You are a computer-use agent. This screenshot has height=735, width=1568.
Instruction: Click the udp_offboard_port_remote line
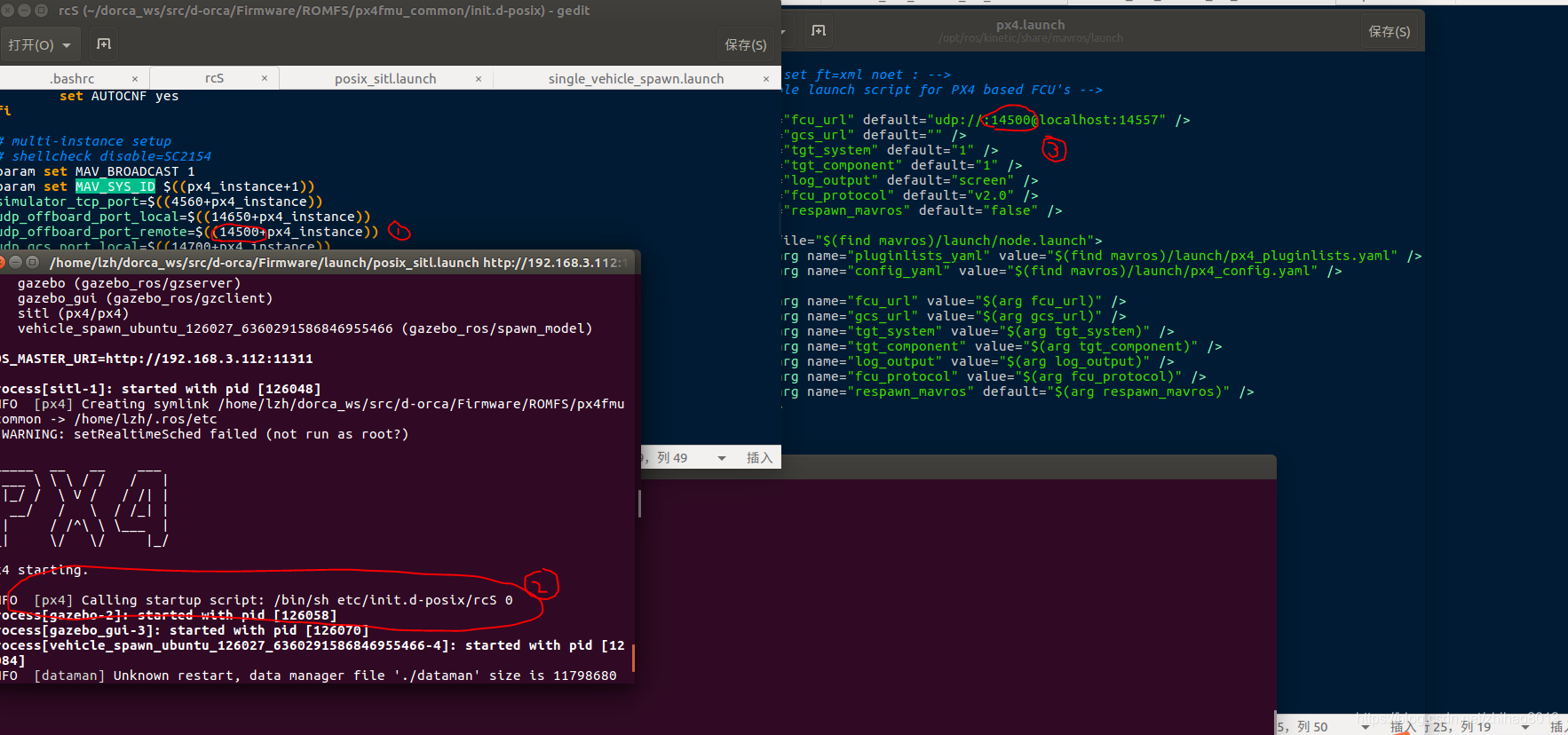point(189,232)
